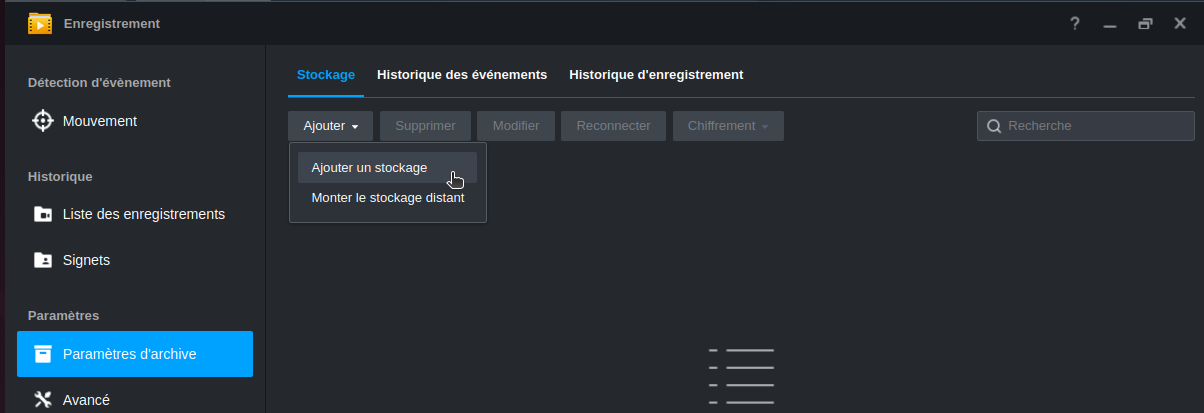The image size is (1204, 413).
Task: Click the Détection d'évènement section heading
Action: click(x=99, y=83)
